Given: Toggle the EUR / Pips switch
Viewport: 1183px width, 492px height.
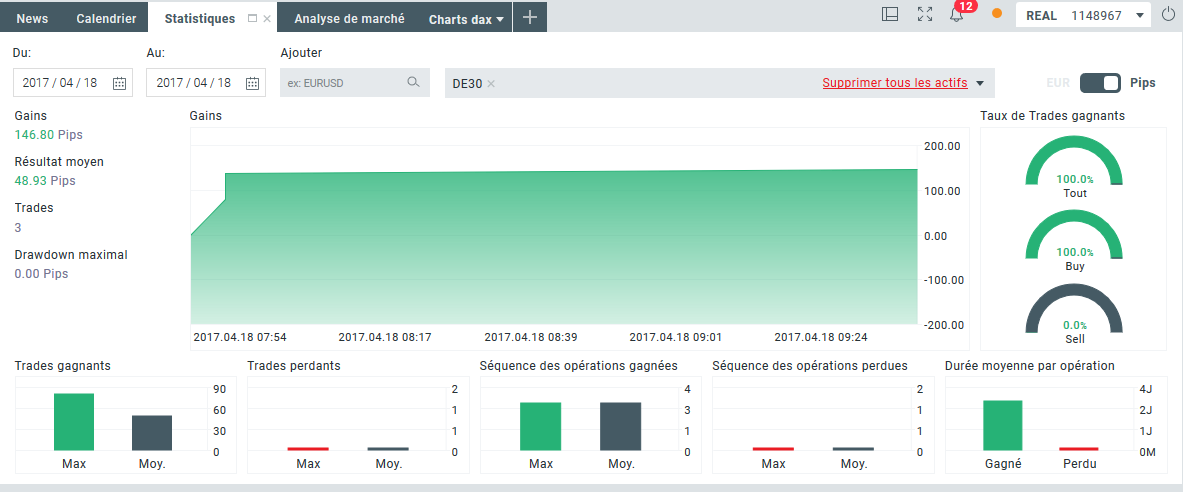Looking at the screenshot, I should (x=1100, y=83).
